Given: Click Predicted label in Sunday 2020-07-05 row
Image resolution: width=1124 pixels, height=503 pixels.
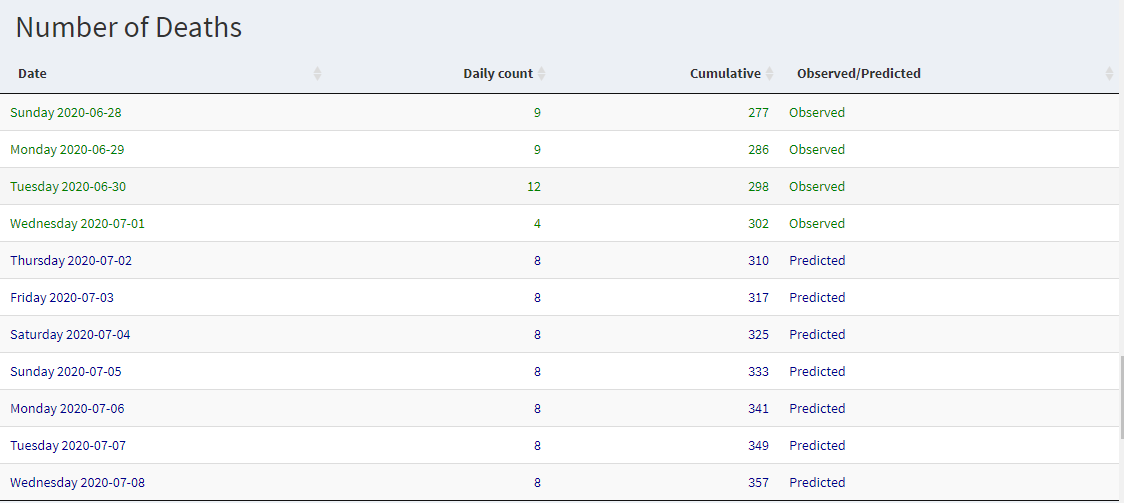Looking at the screenshot, I should pyautogui.click(x=817, y=371).
